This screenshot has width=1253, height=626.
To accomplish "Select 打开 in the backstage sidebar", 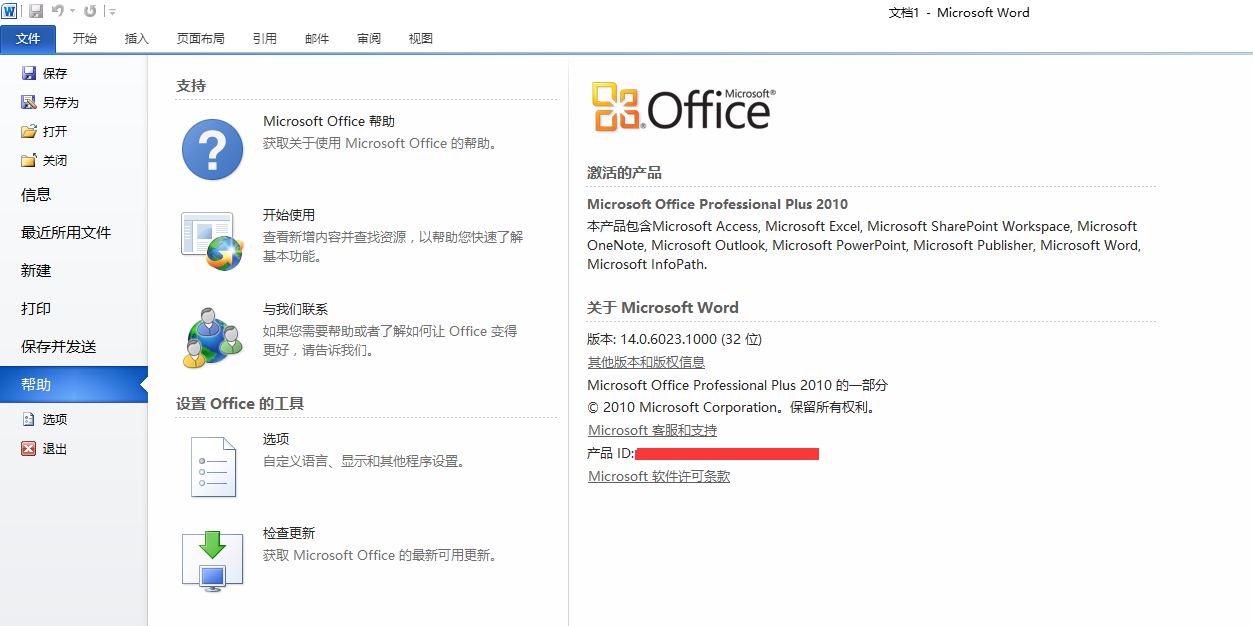I will click(55, 131).
